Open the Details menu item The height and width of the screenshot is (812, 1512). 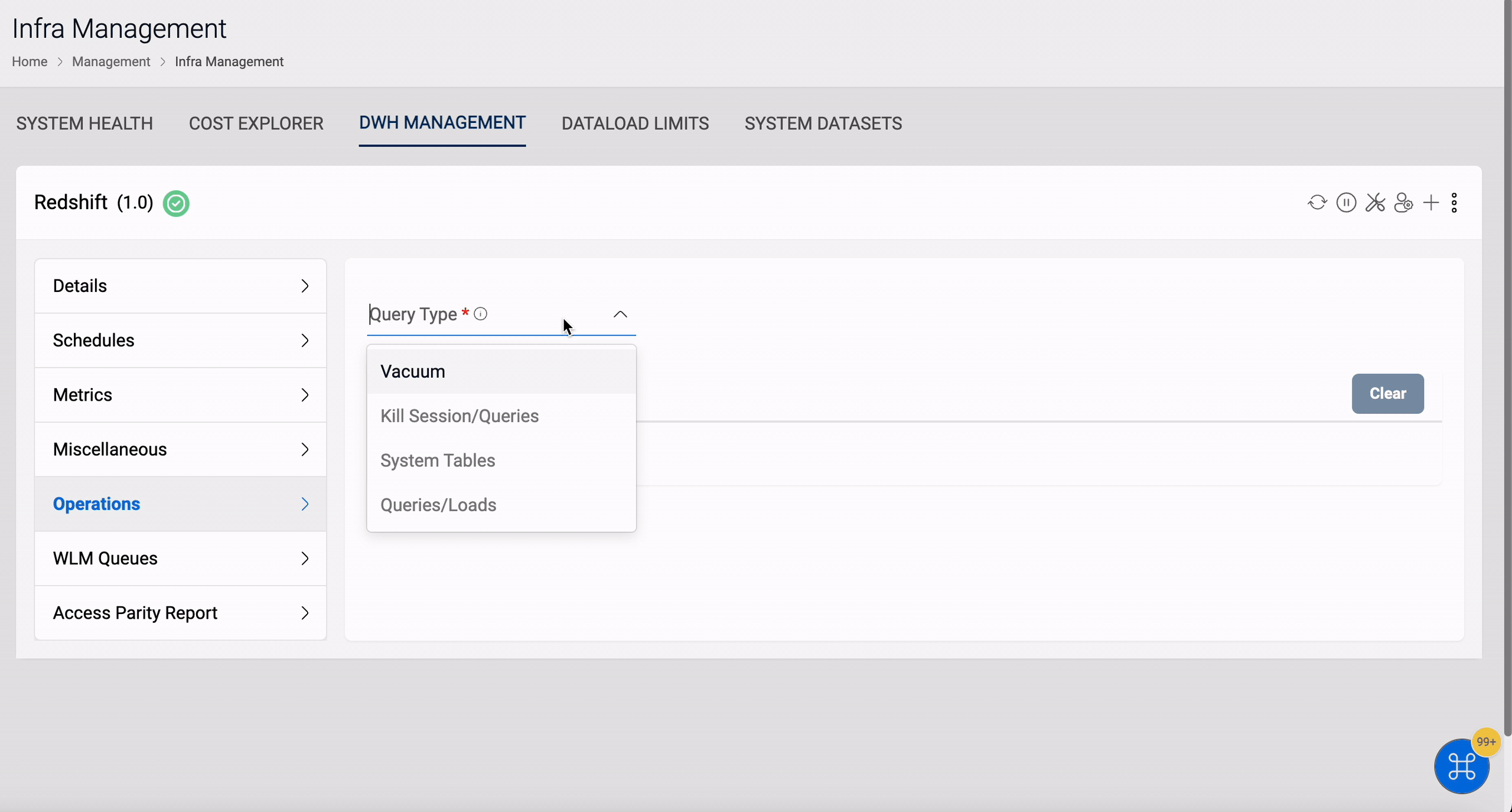pos(181,286)
